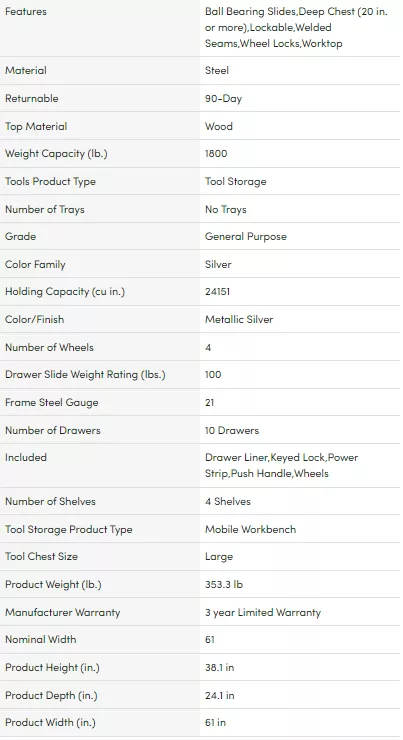The height and width of the screenshot is (740, 403).
Task: Click 3 year Limited Warranty text
Action: pos(262,613)
